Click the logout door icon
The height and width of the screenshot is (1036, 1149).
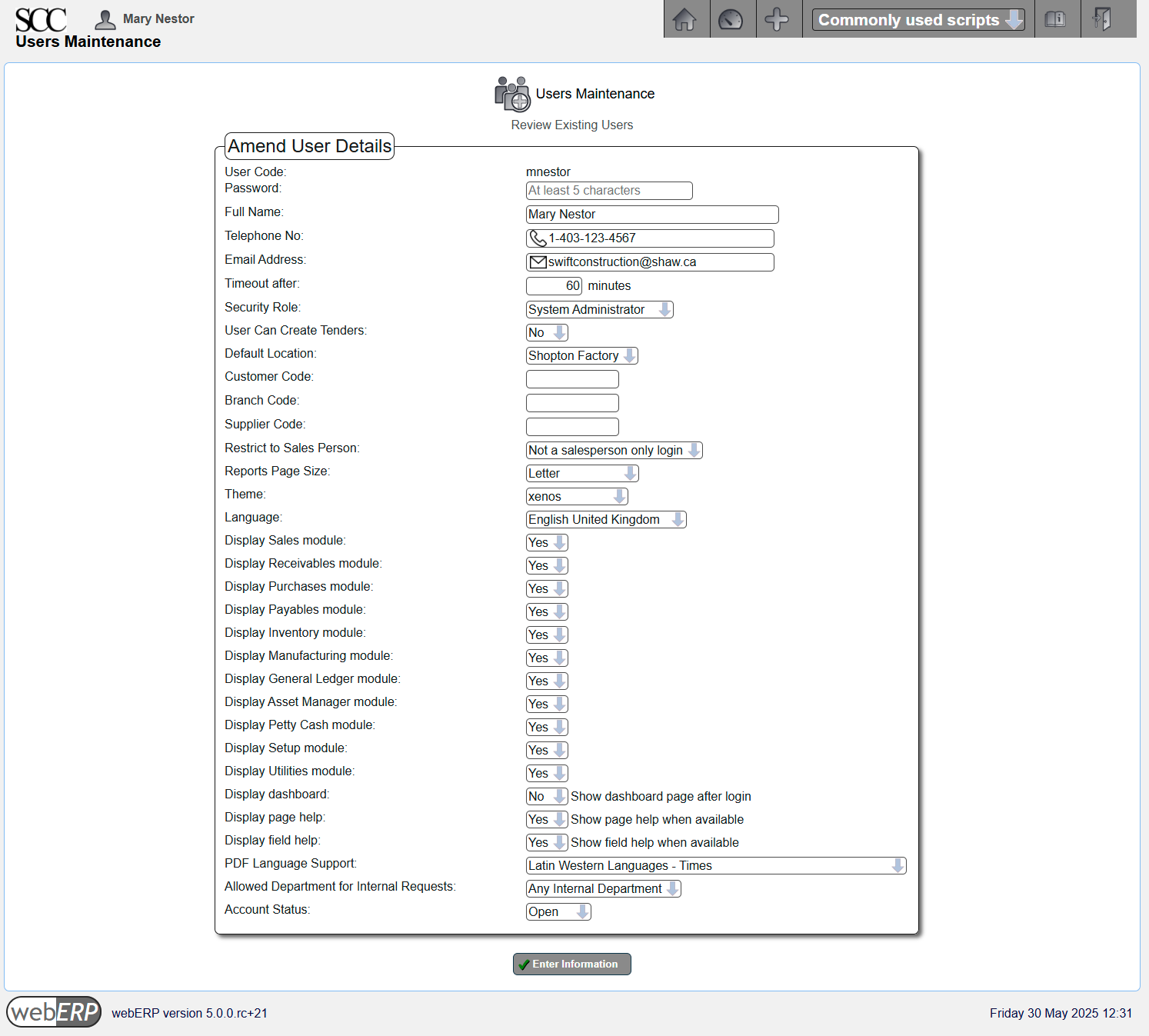pos(1102,19)
